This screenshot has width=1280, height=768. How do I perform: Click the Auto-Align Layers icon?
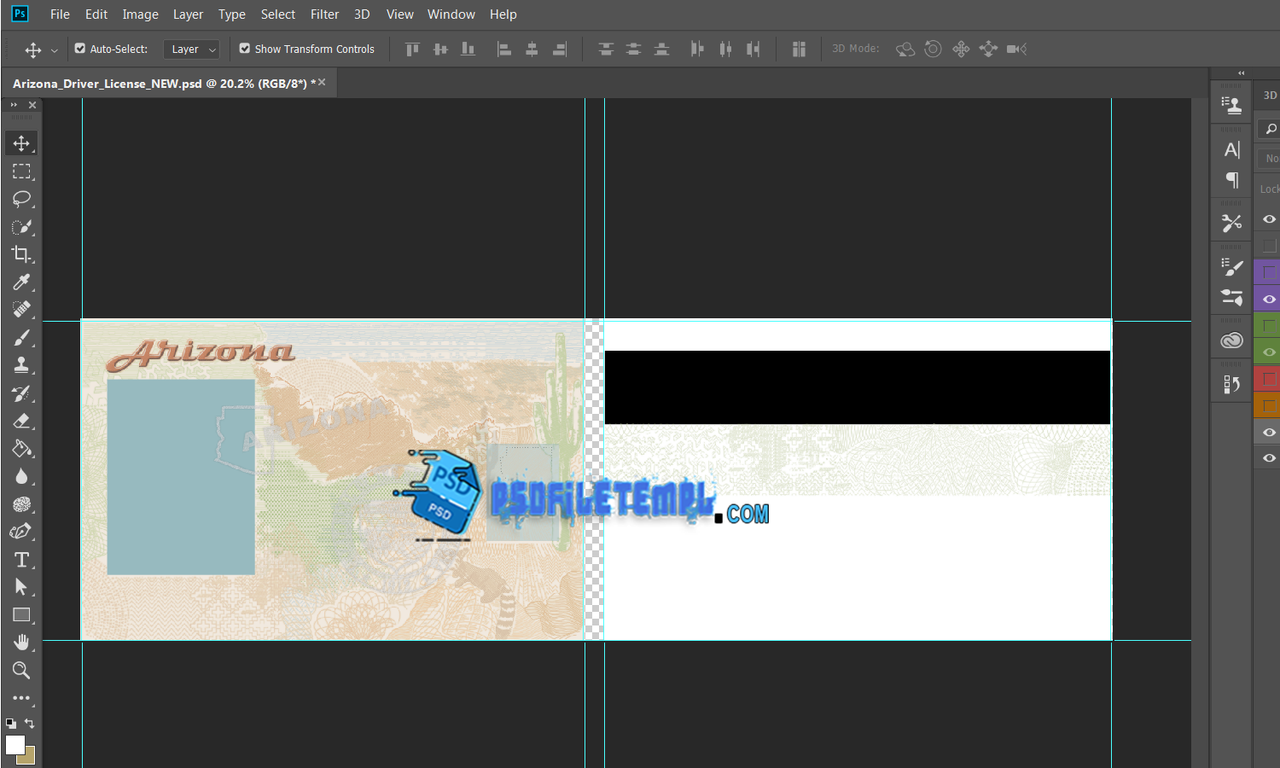[799, 48]
